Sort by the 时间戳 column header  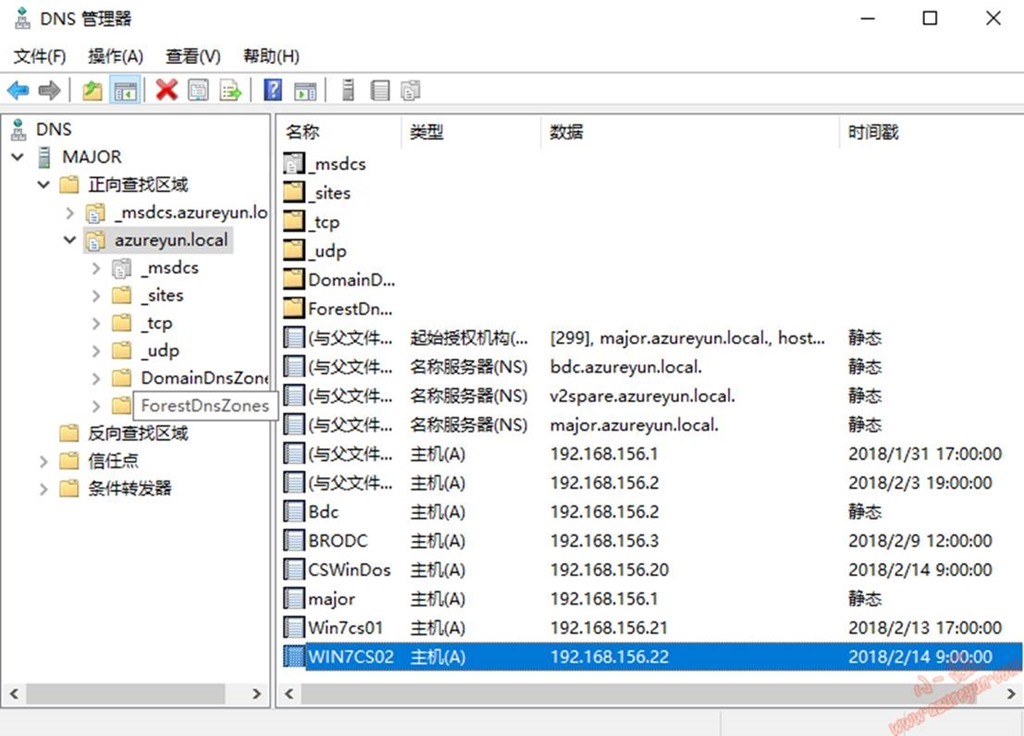coord(931,133)
